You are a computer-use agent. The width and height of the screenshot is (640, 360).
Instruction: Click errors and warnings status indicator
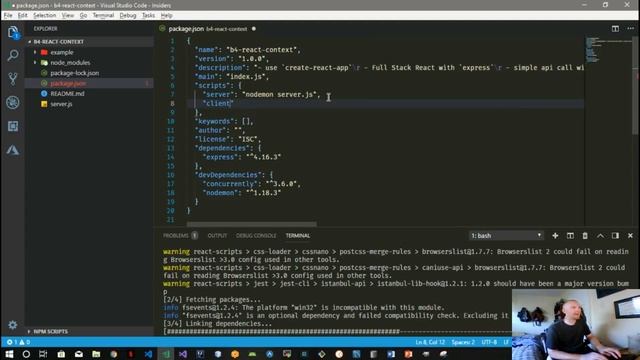18,342
